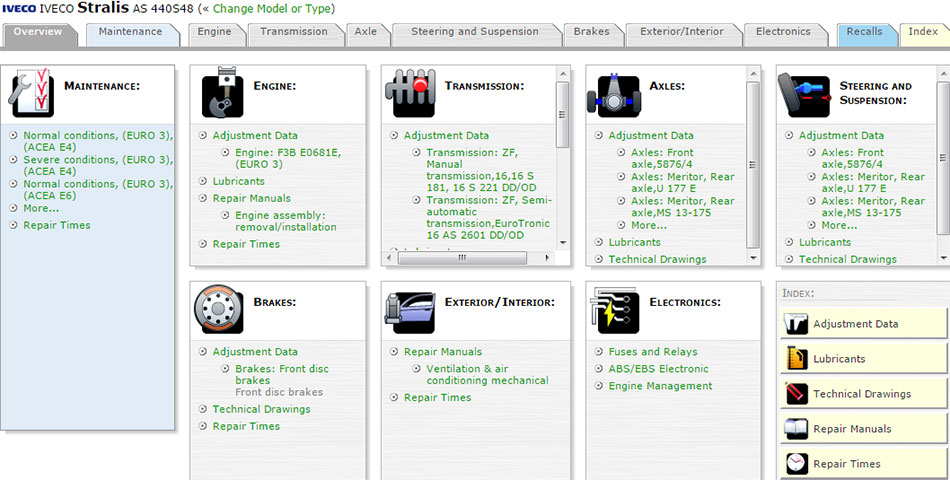Click More... in the Axles panel
This screenshot has width=950, height=480.
(x=648, y=225)
